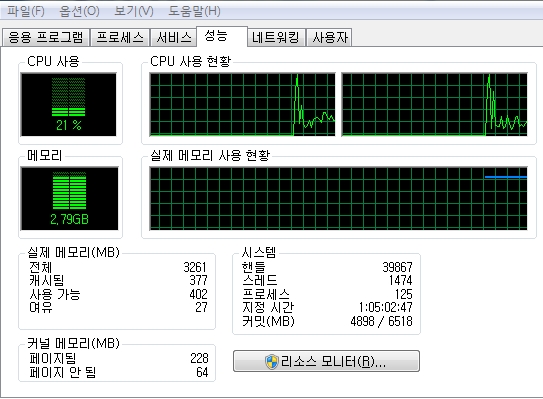The height and width of the screenshot is (399, 543).
Task: Open the 도움말(H) menu
Action: coord(194,11)
